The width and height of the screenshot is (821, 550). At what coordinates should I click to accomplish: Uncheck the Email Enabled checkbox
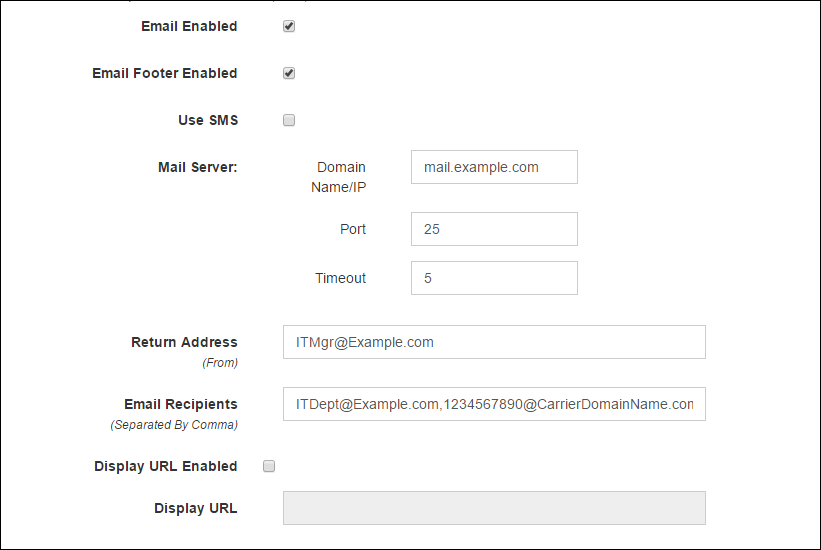tap(289, 26)
